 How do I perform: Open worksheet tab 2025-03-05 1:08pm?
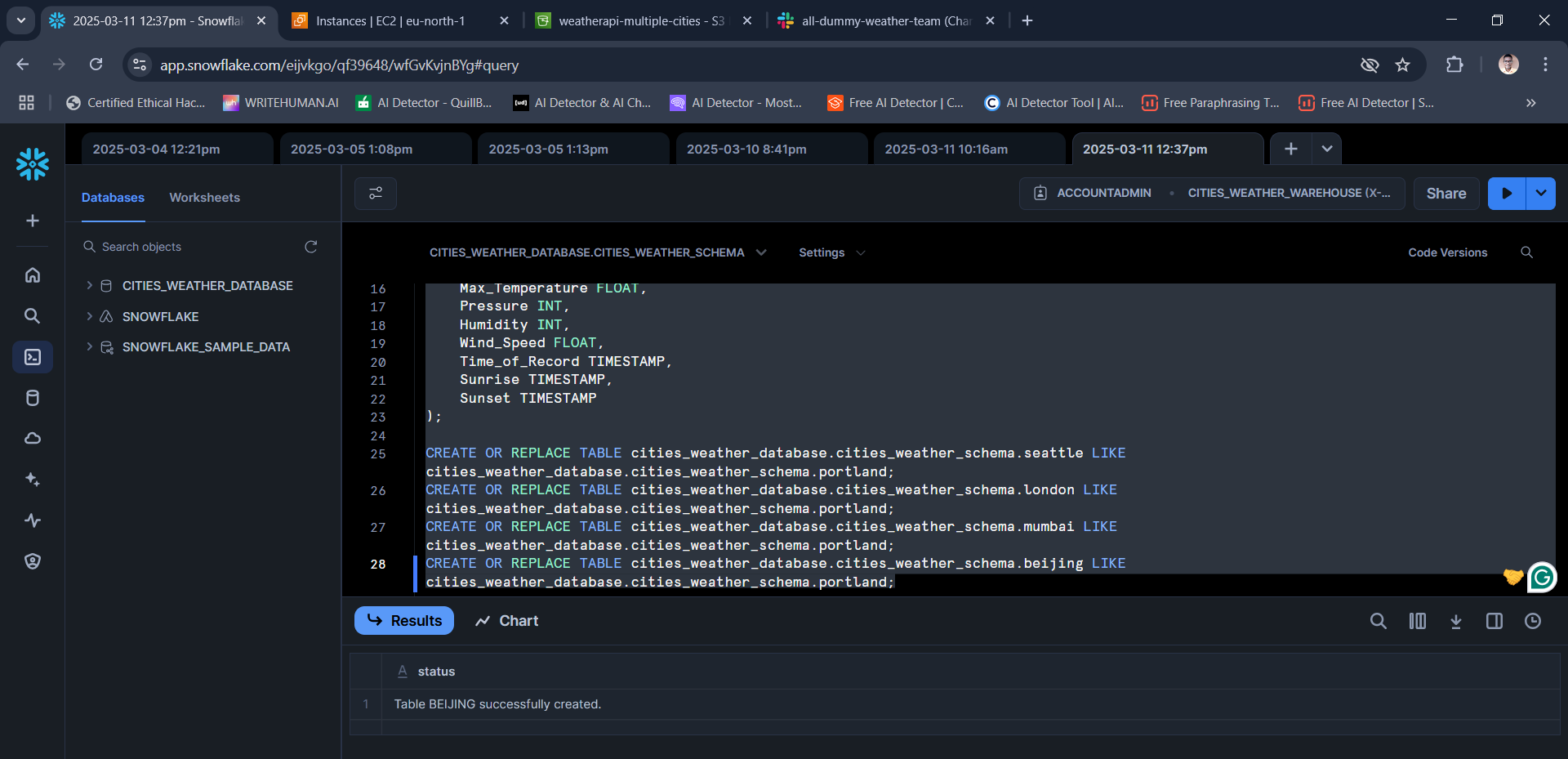click(376, 149)
